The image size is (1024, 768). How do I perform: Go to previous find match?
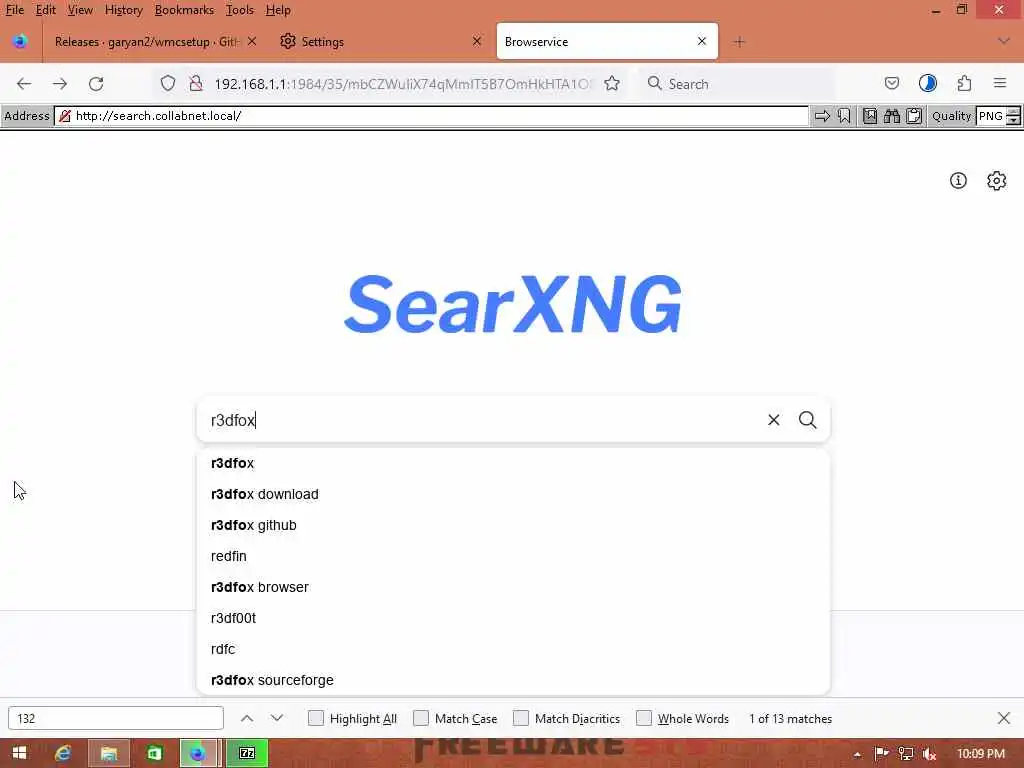(246, 718)
